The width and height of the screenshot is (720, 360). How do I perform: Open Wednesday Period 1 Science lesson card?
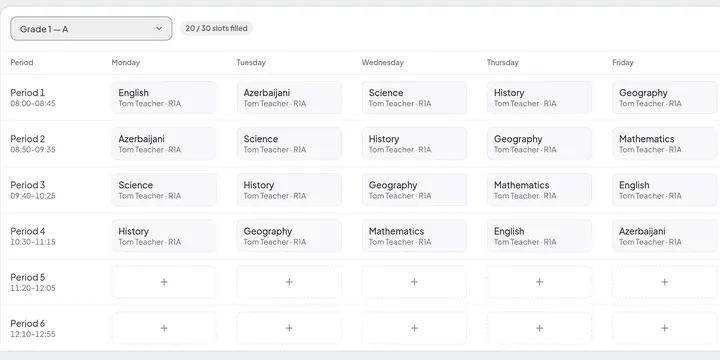coord(414,97)
